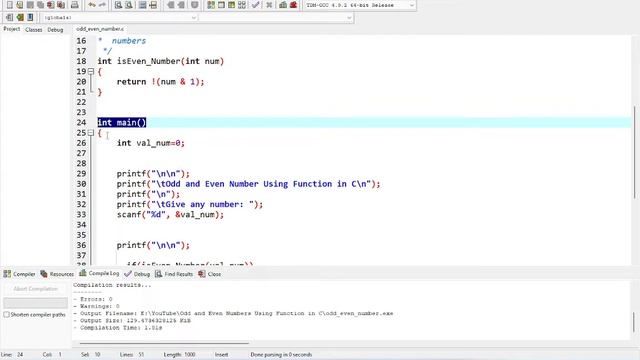Select the odd_even_number.c editor tab
Image resolution: width=640 pixels, height=360 pixels.
(100, 29)
